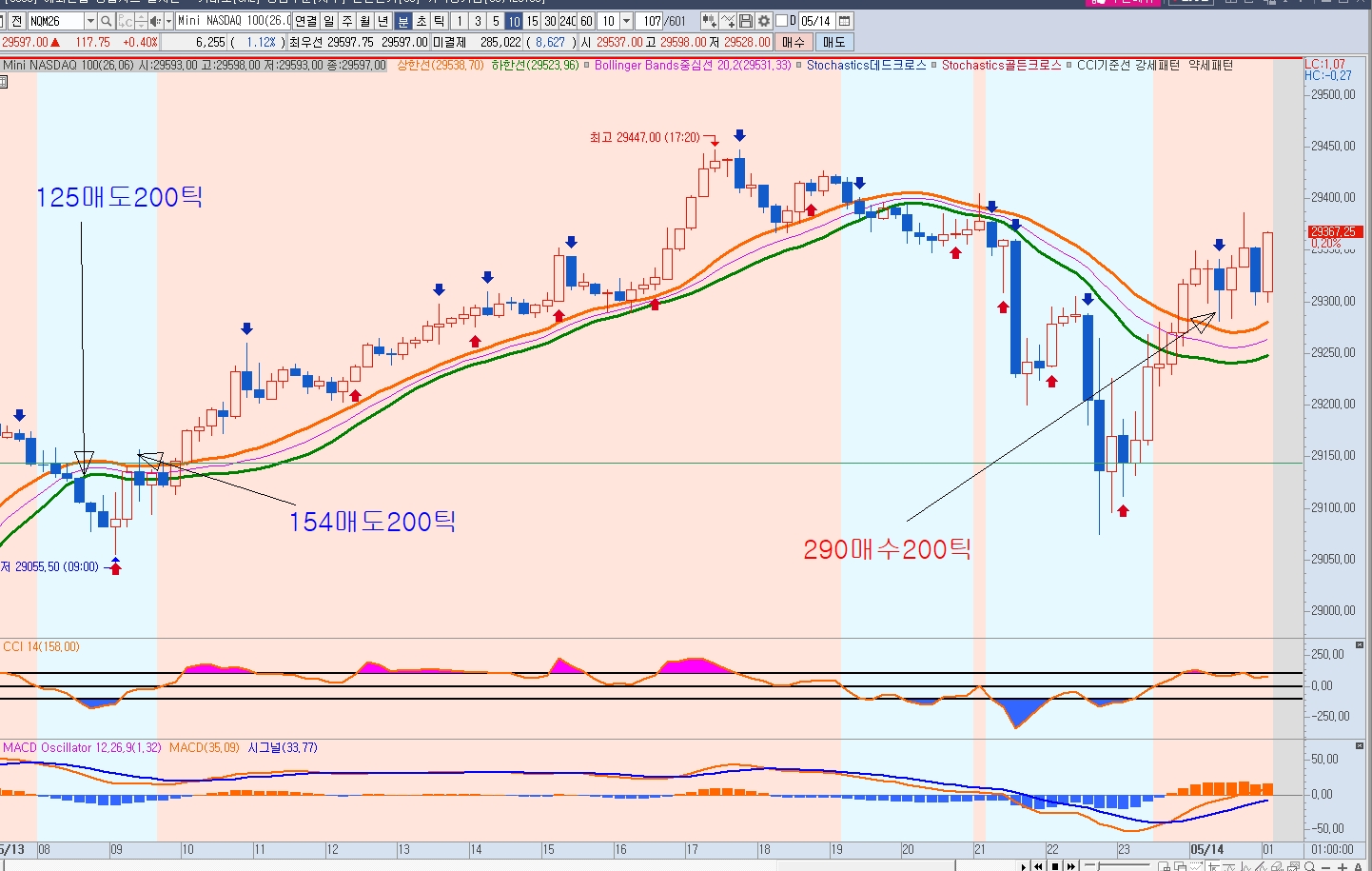The width and height of the screenshot is (1372, 871).
Task: Select the 연결 continuous contract tab
Action: 306,21
